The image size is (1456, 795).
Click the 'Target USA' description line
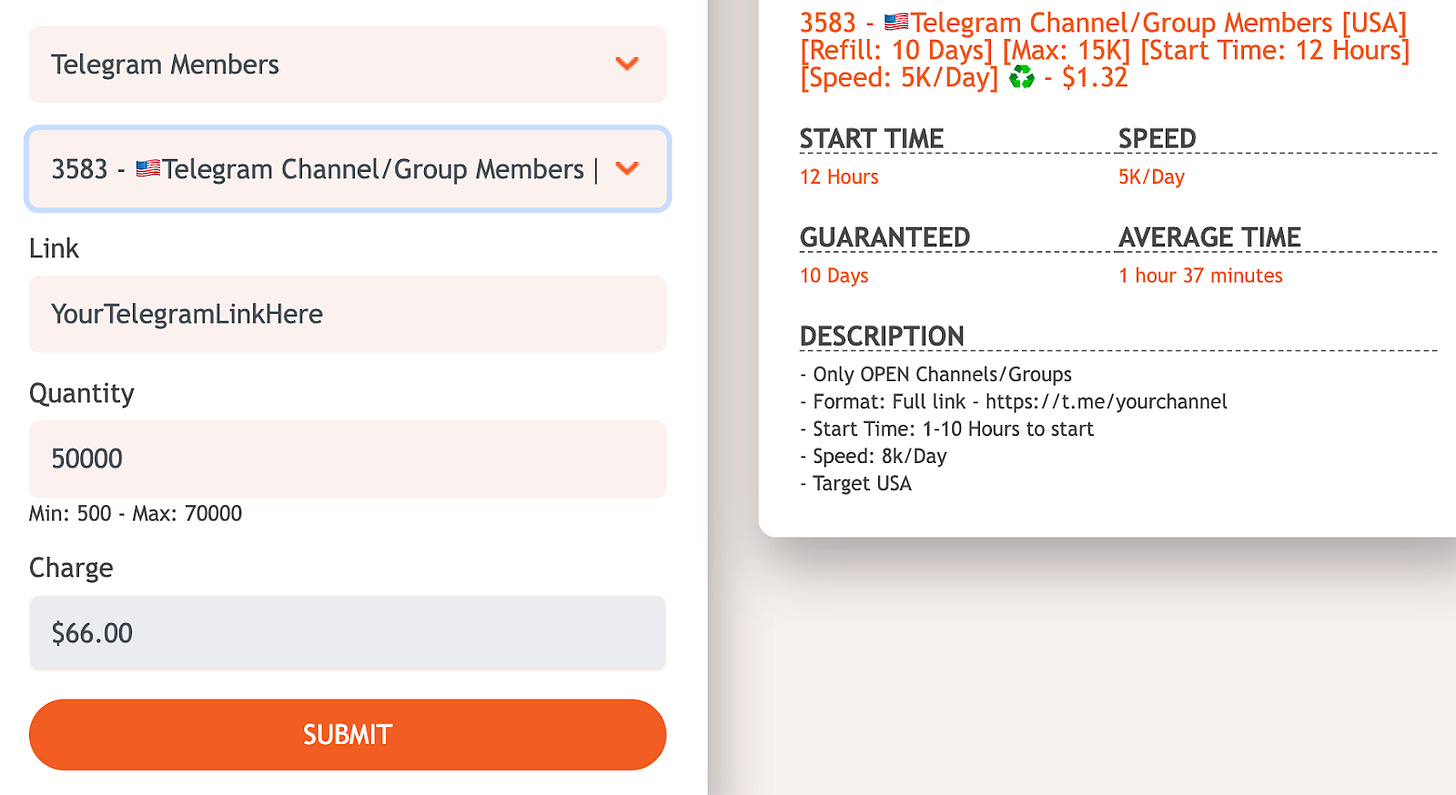(x=856, y=484)
